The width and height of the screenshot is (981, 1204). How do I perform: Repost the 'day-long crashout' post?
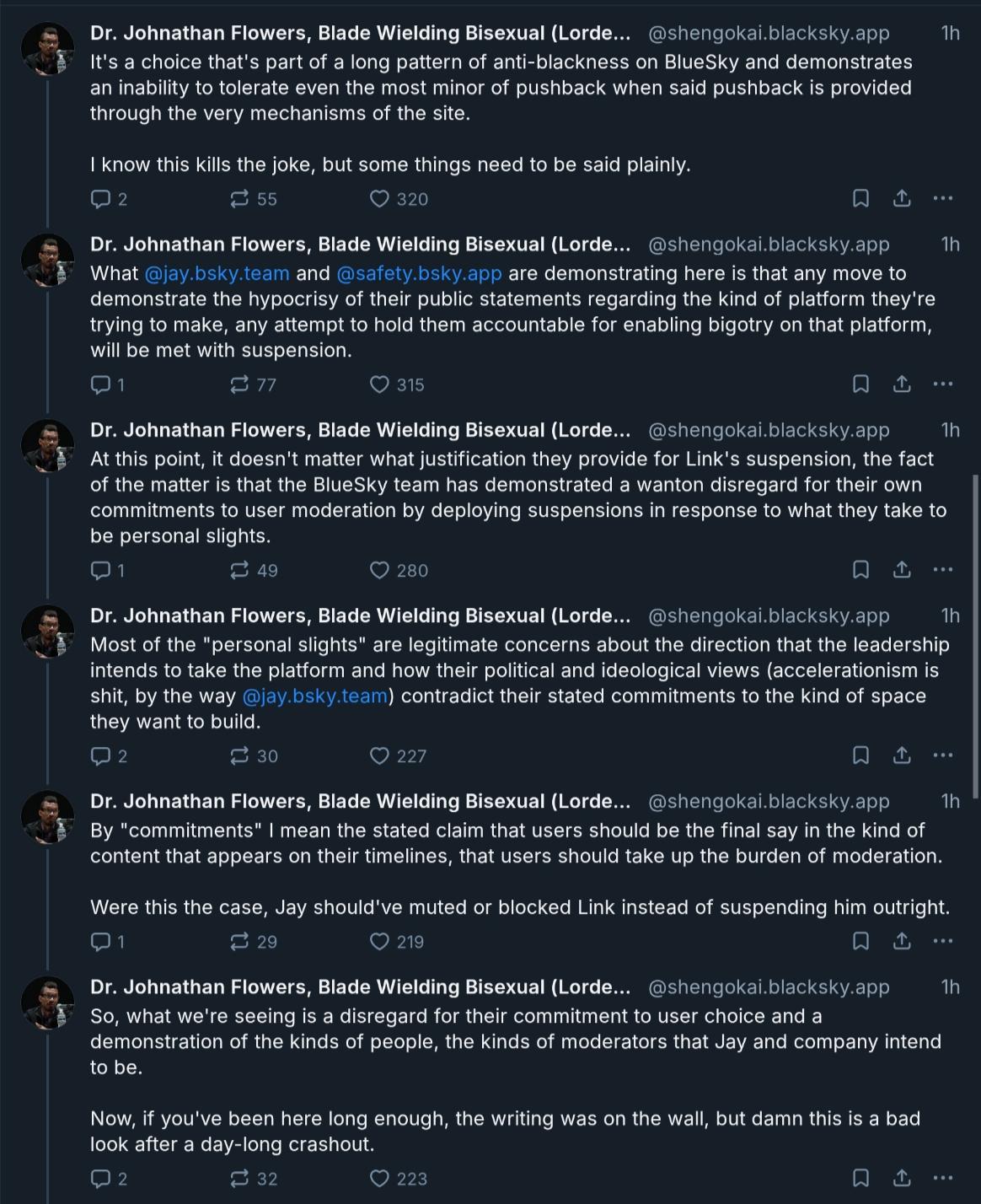click(239, 1179)
